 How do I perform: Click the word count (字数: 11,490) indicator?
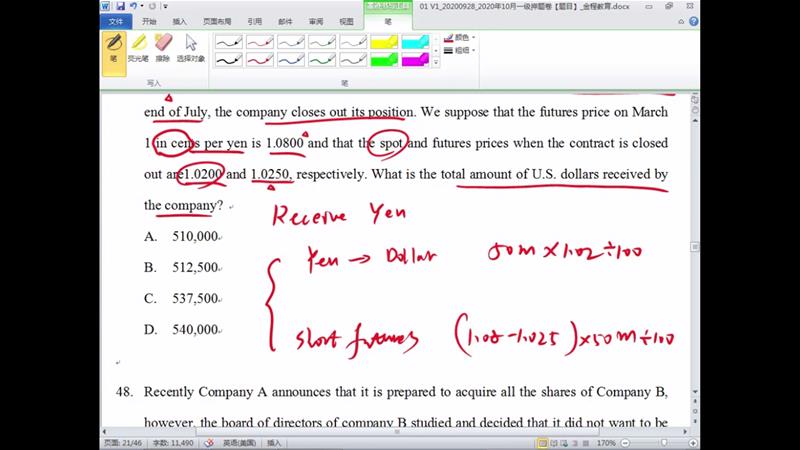[x=171, y=442]
